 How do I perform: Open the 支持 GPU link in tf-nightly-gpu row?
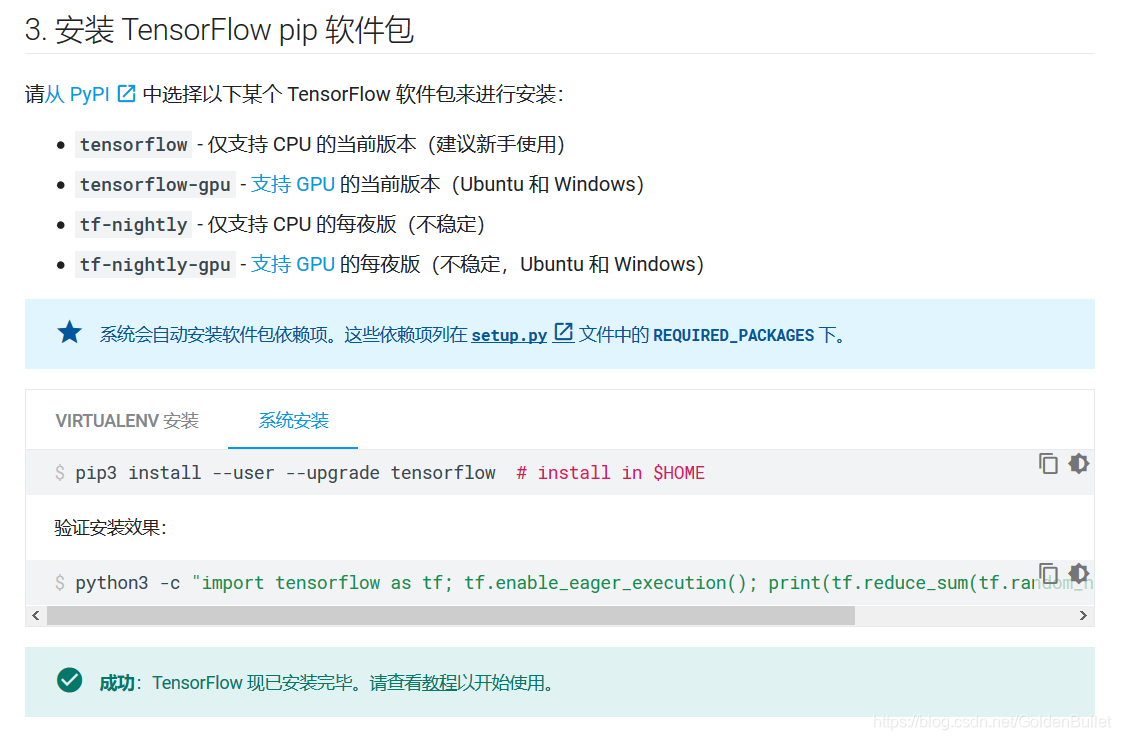click(x=292, y=265)
